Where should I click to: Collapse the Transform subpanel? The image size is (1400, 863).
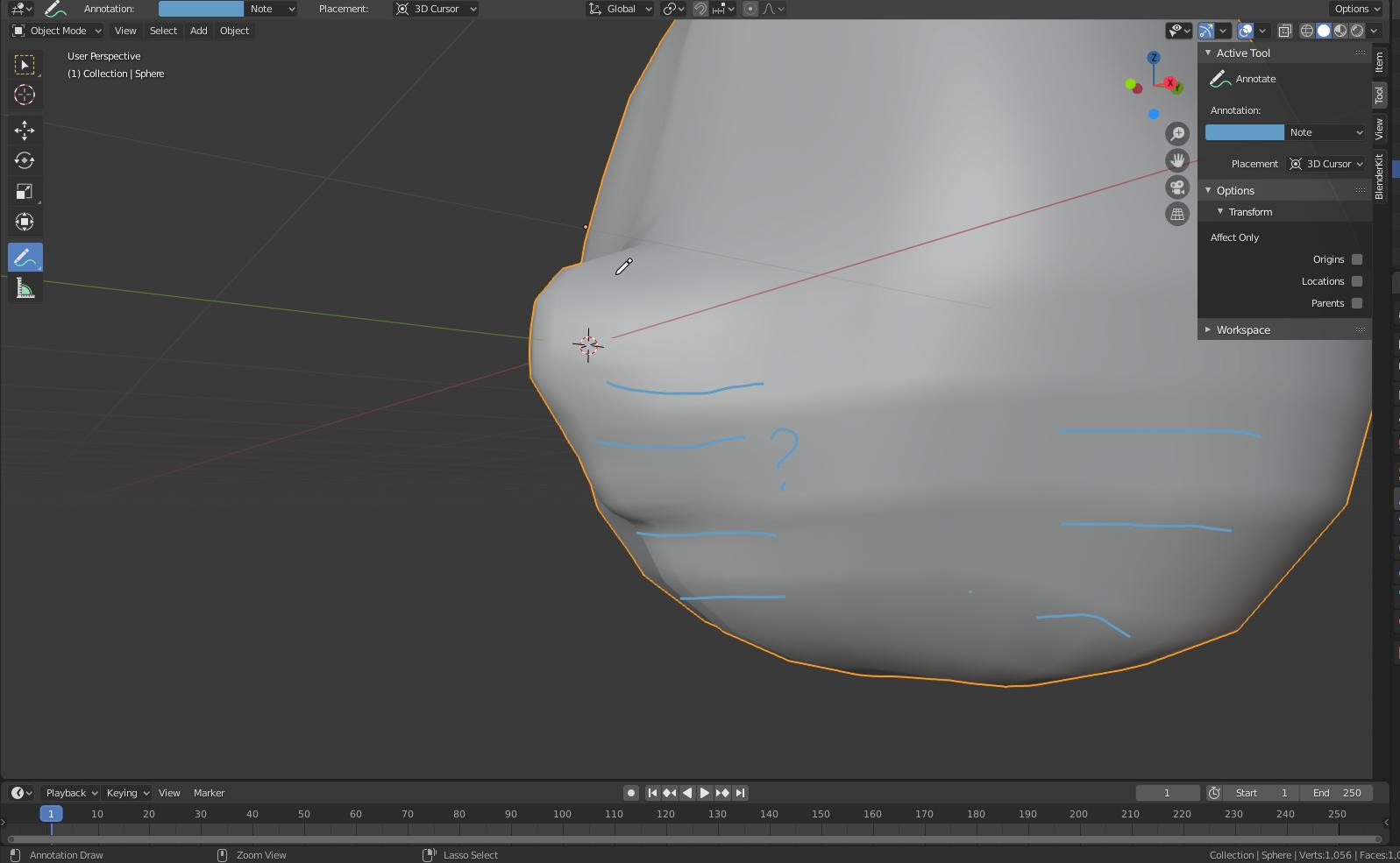(1249, 212)
